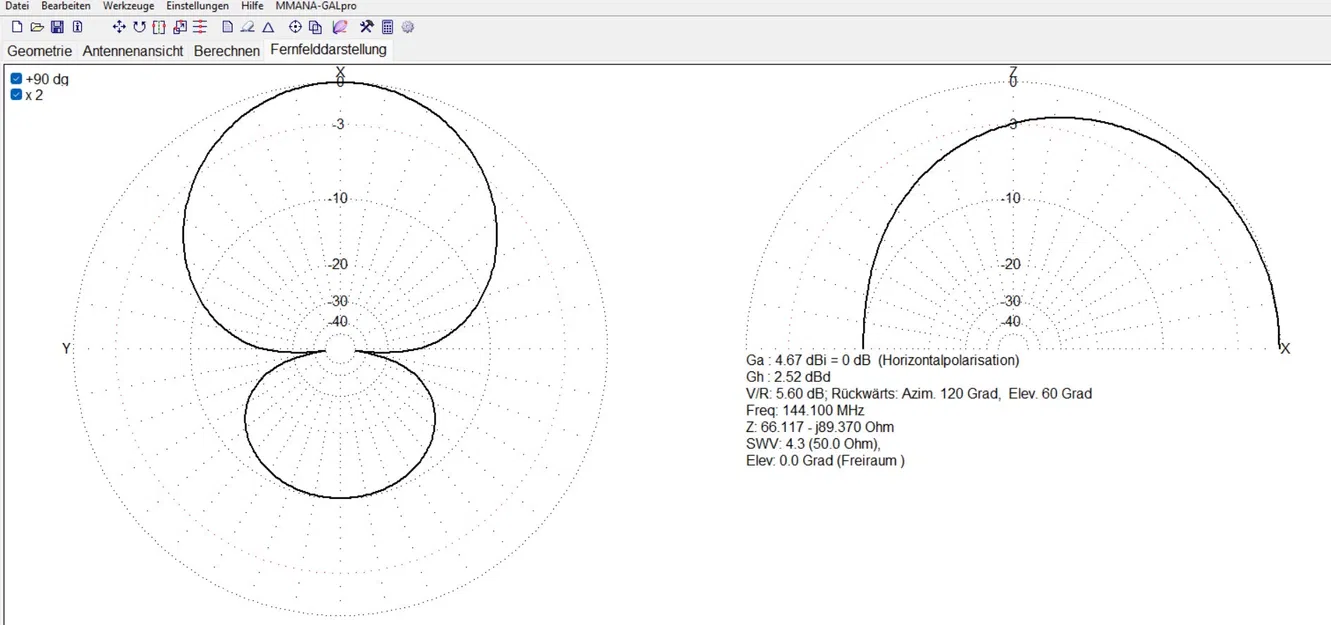Image resolution: width=1331 pixels, height=625 pixels.
Task: Open the Werkzeuge menu
Action: pos(128,6)
